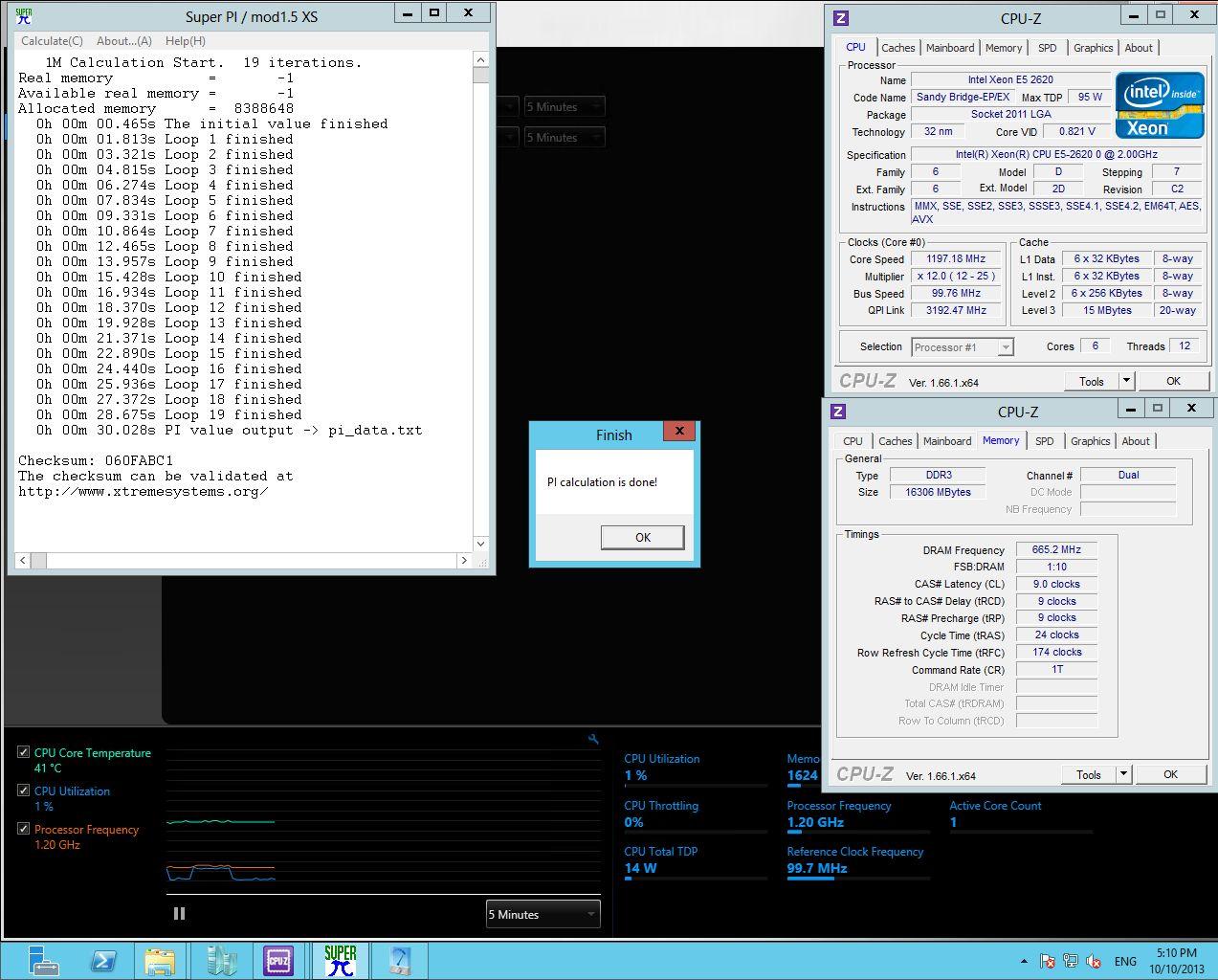Viewport: 1218px width, 980px height.
Task: Click the Specification field Intel Xeon E5-2620
Action: point(1055,154)
